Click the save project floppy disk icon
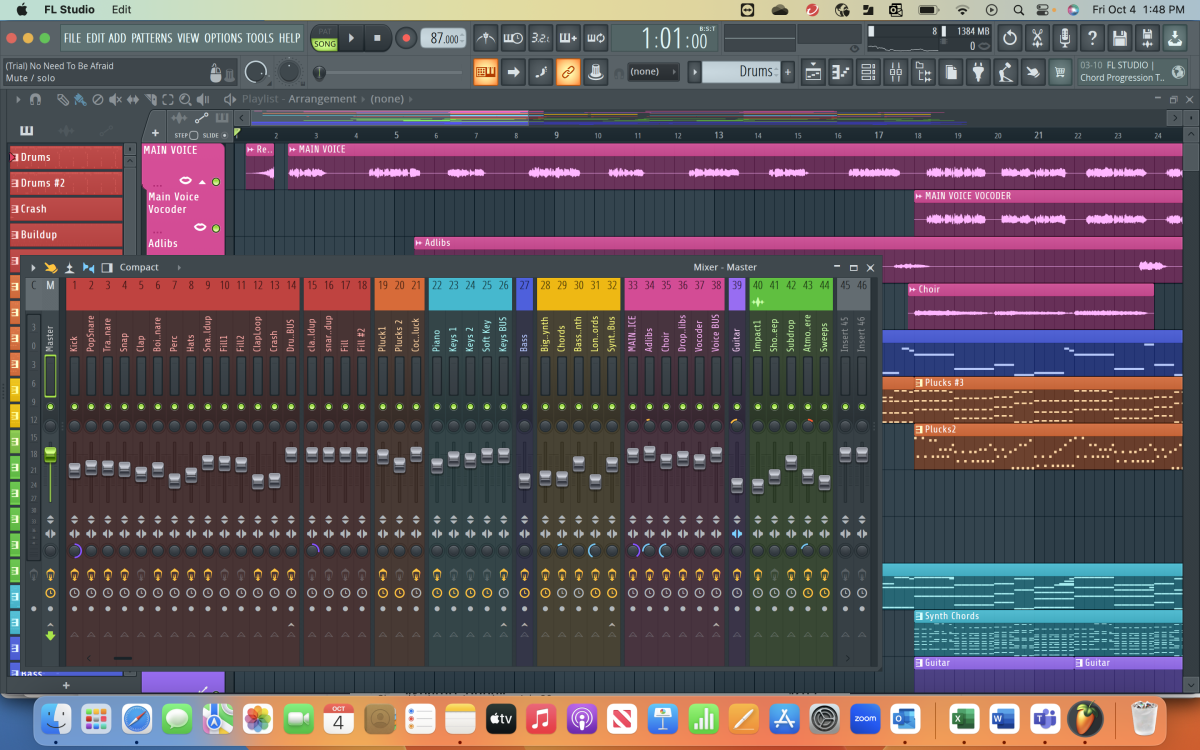The image size is (1200, 750). 1120,38
